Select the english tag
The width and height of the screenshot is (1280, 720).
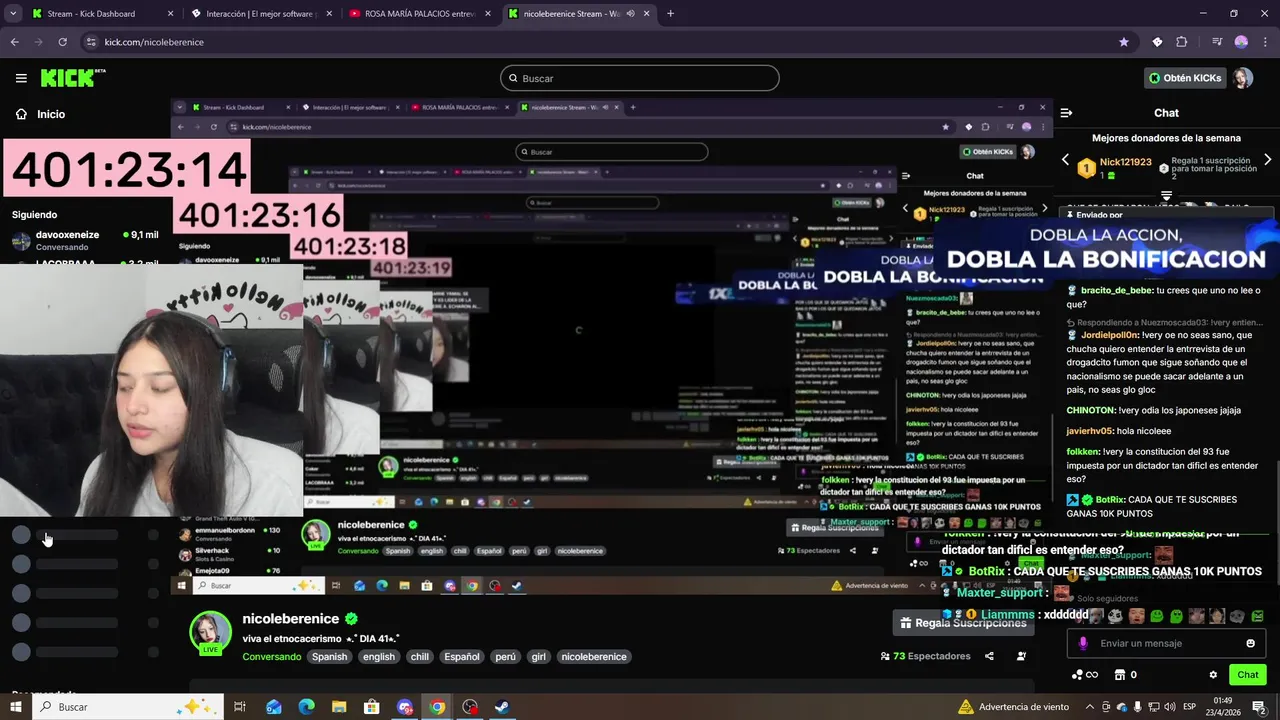[379, 657]
